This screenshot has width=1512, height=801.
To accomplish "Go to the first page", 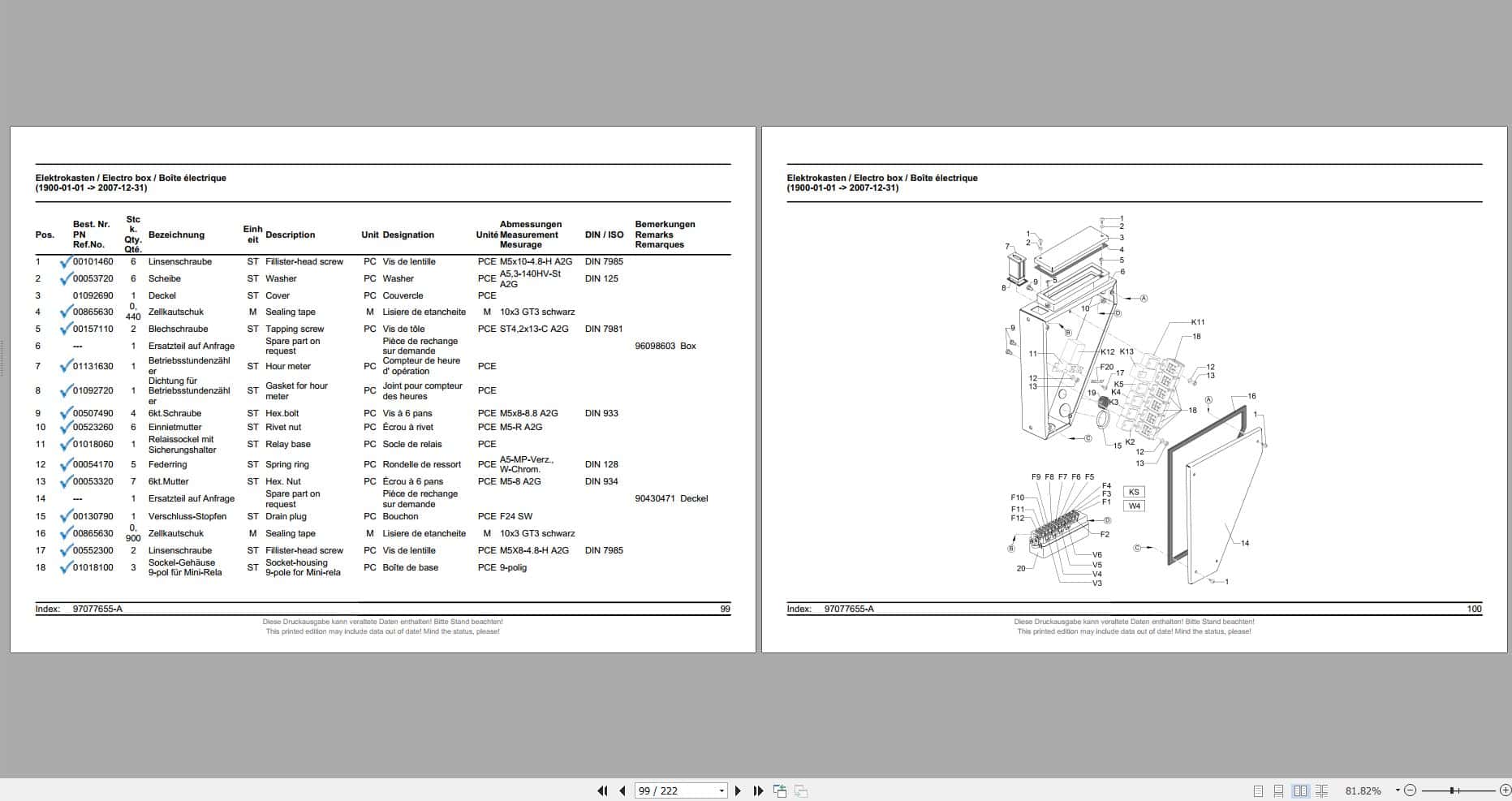I will click(x=604, y=790).
